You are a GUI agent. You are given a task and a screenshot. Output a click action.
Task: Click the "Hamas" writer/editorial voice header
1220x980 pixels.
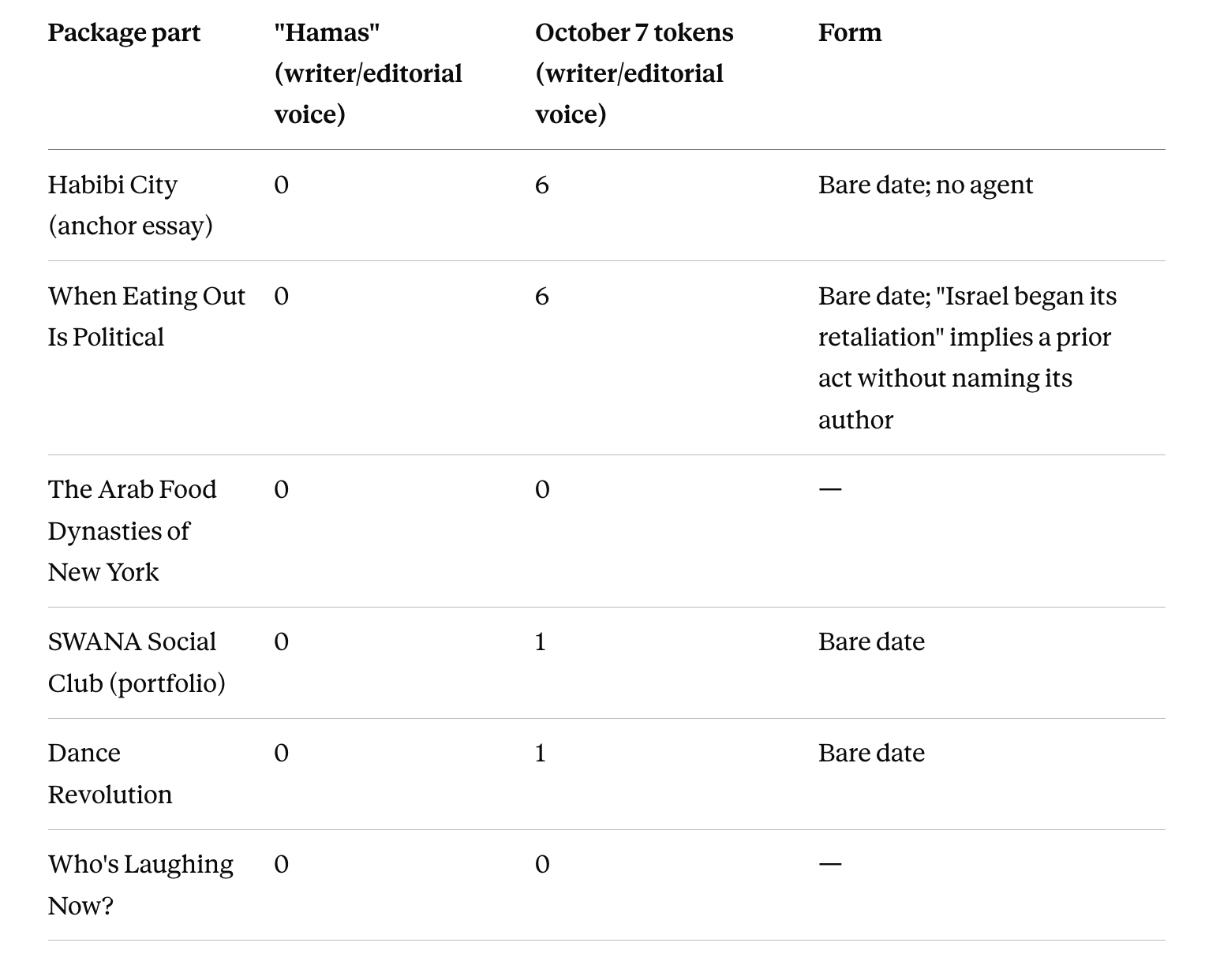pyautogui.click(x=368, y=73)
